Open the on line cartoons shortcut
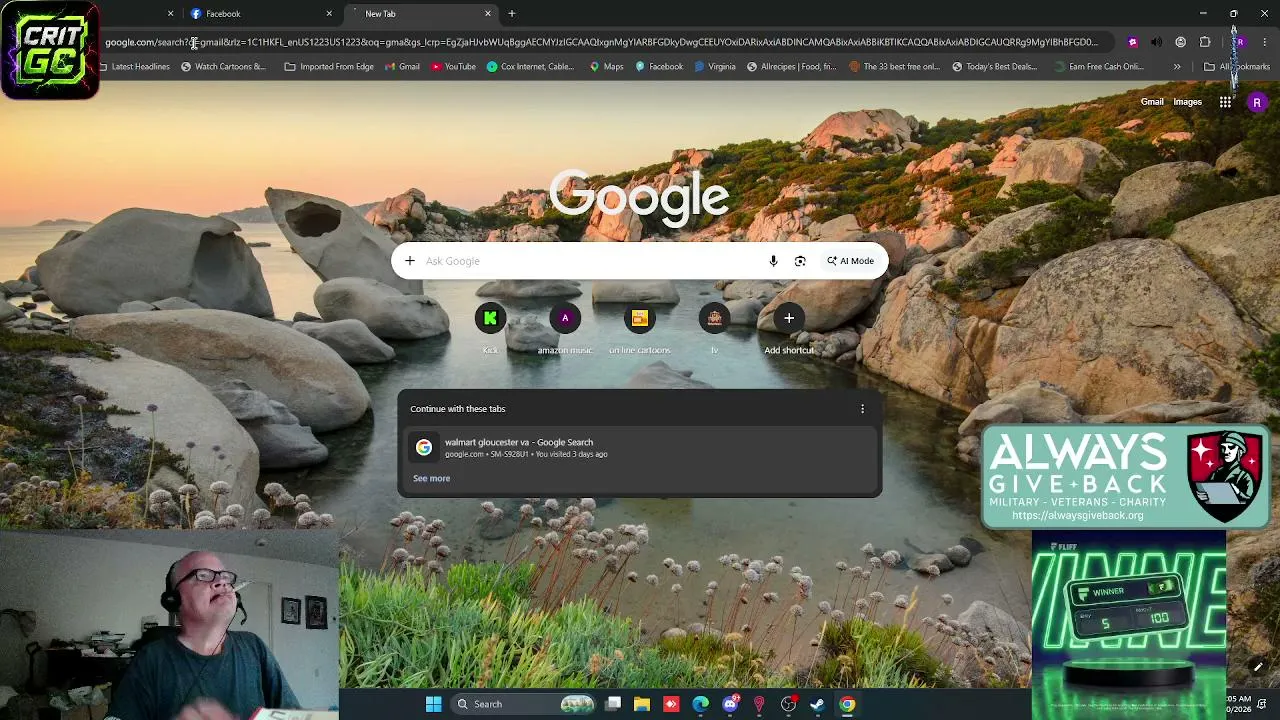Screen dimensions: 1280x720 click(x=640, y=318)
